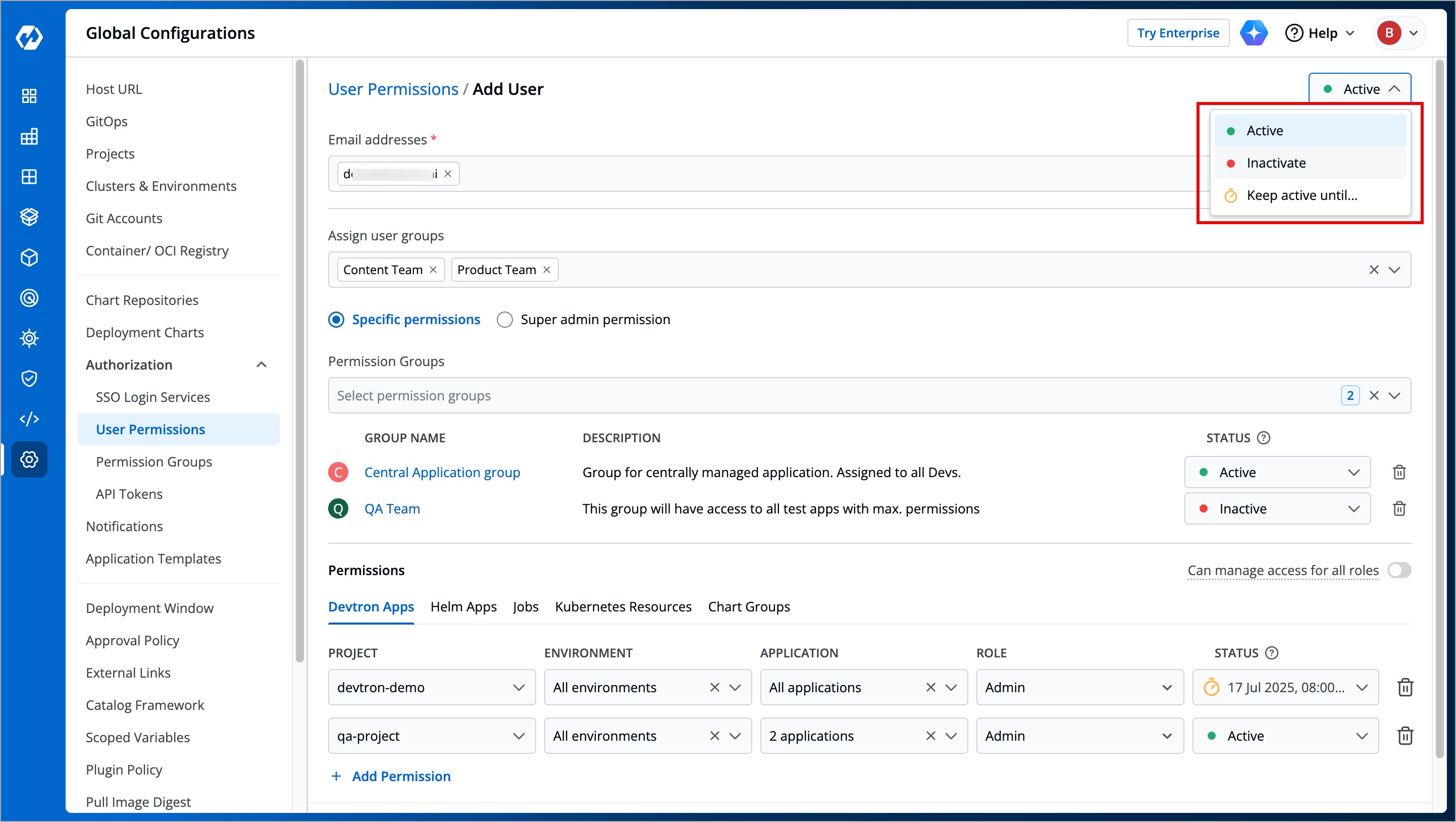
Task: Delete the qa-project permission row
Action: [1405, 736]
